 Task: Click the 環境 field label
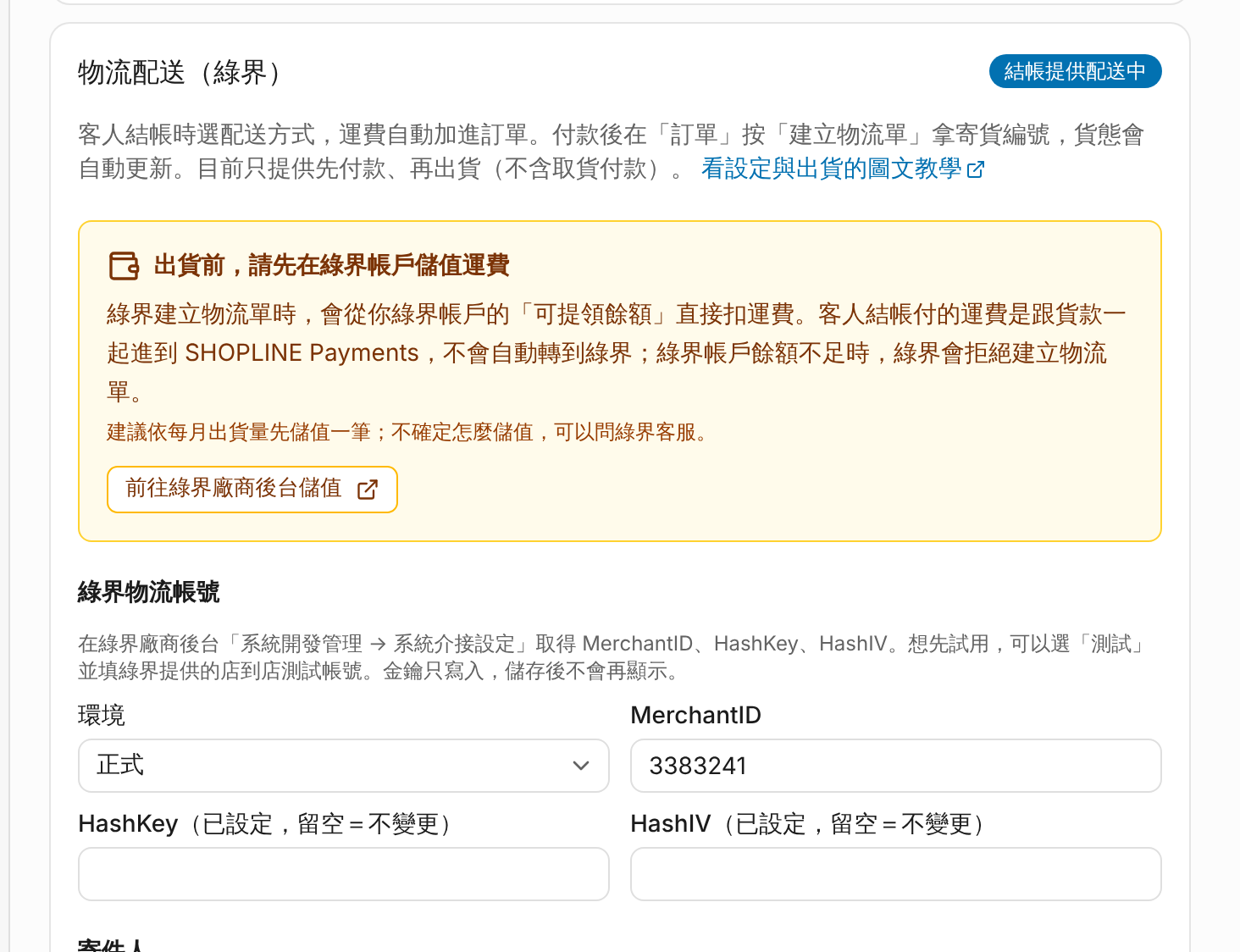click(x=102, y=716)
